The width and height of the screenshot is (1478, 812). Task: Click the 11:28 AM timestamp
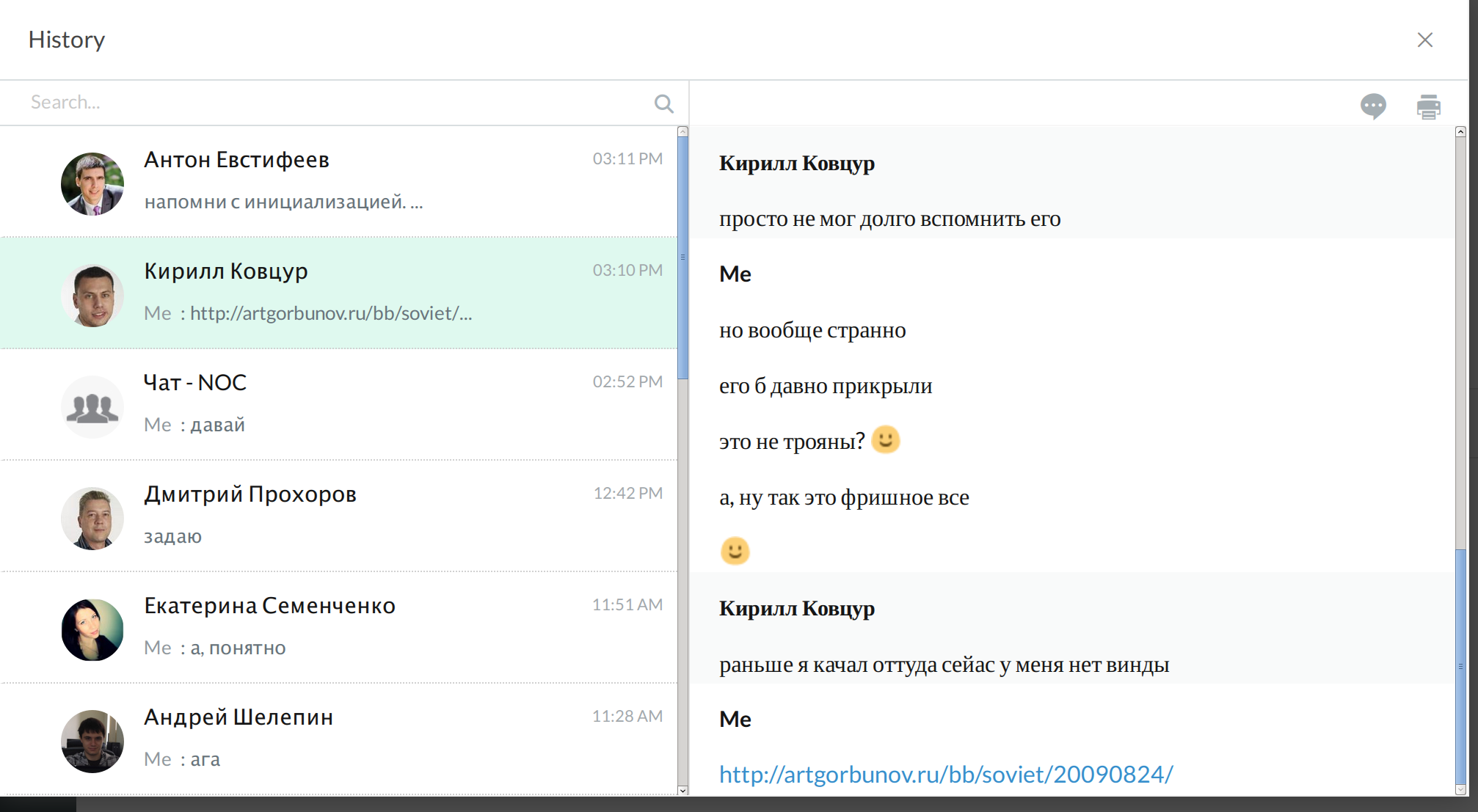coord(627,716)
